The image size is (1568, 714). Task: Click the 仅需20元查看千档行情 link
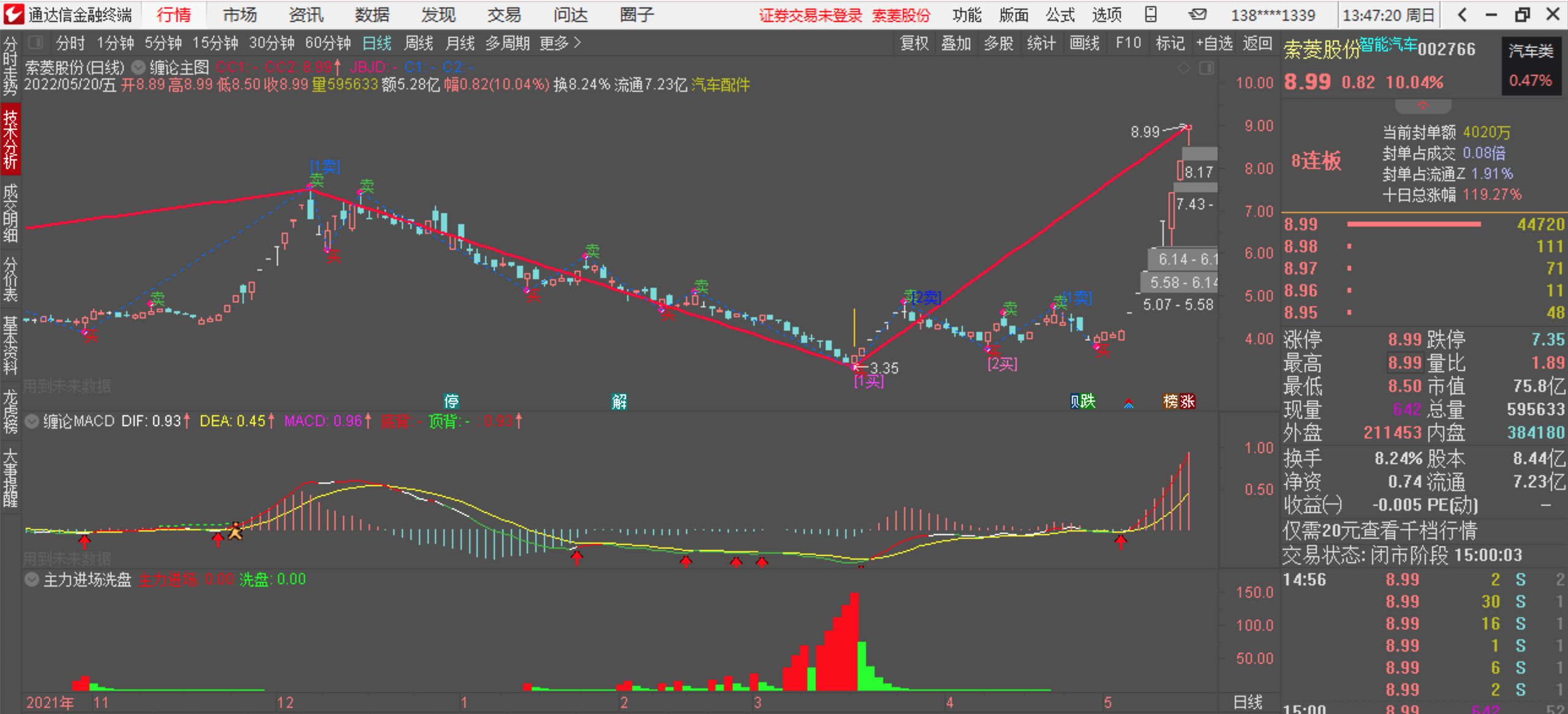(x=1379, y=530)
